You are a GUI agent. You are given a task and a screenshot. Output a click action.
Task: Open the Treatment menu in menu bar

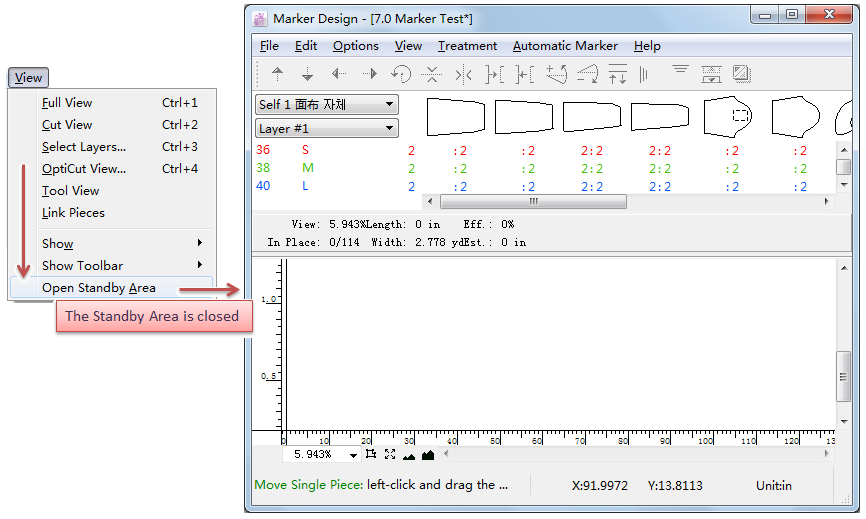pos(467,46)
